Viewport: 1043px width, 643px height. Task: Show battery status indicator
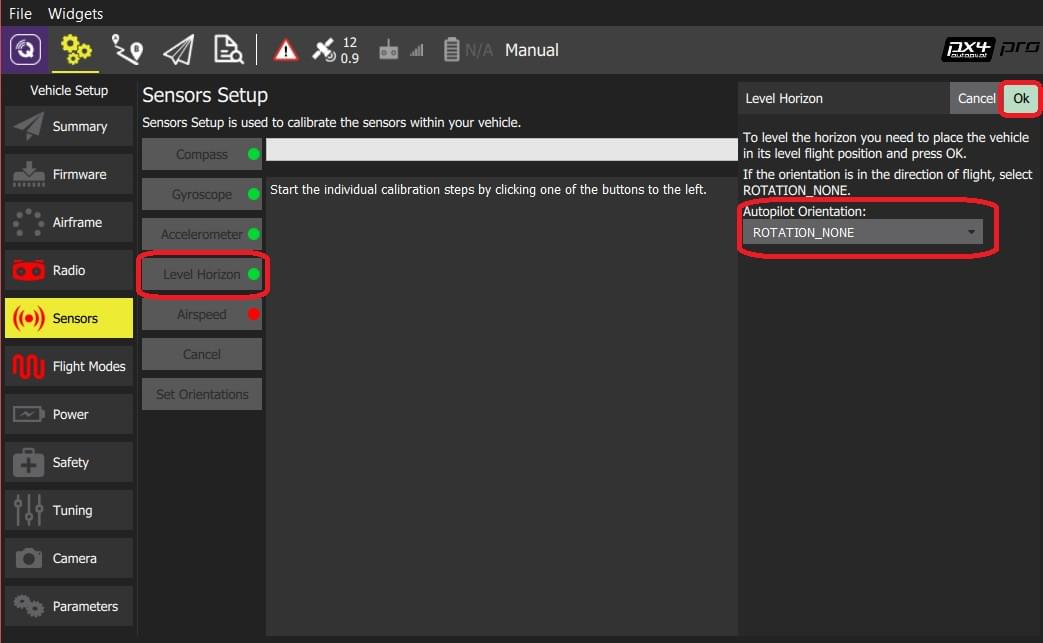467,50
